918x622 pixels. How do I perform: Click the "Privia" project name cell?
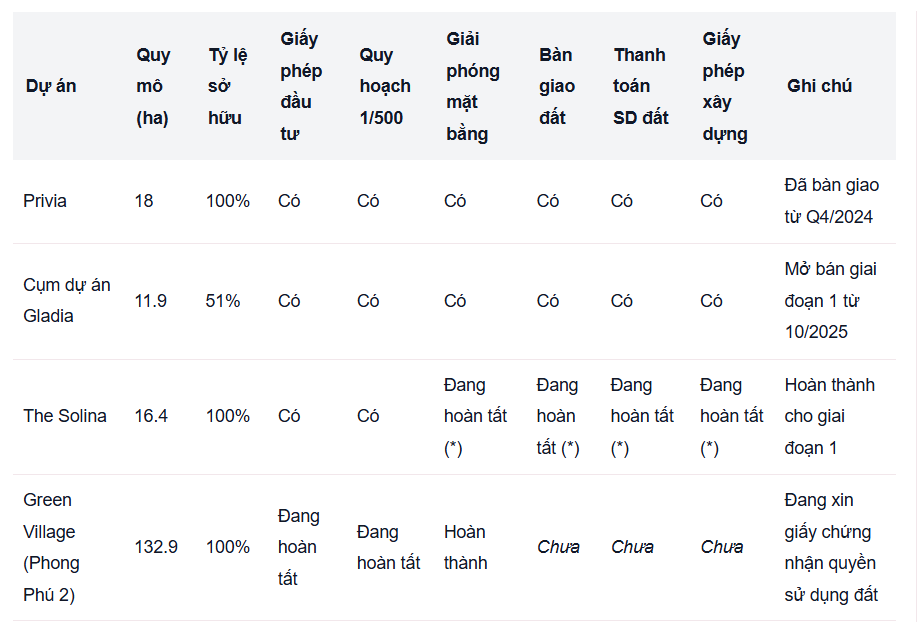coord(45,201)
